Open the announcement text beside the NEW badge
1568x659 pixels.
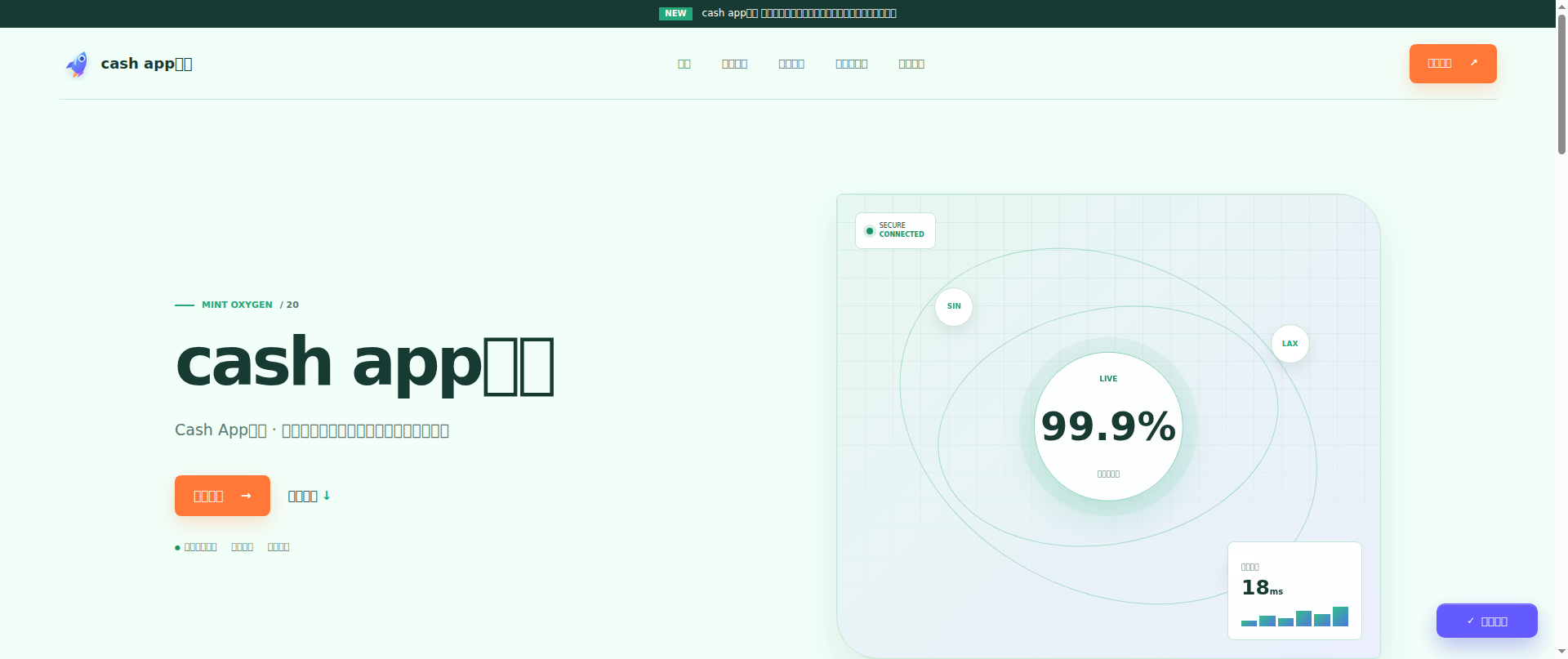pos(799,13)
